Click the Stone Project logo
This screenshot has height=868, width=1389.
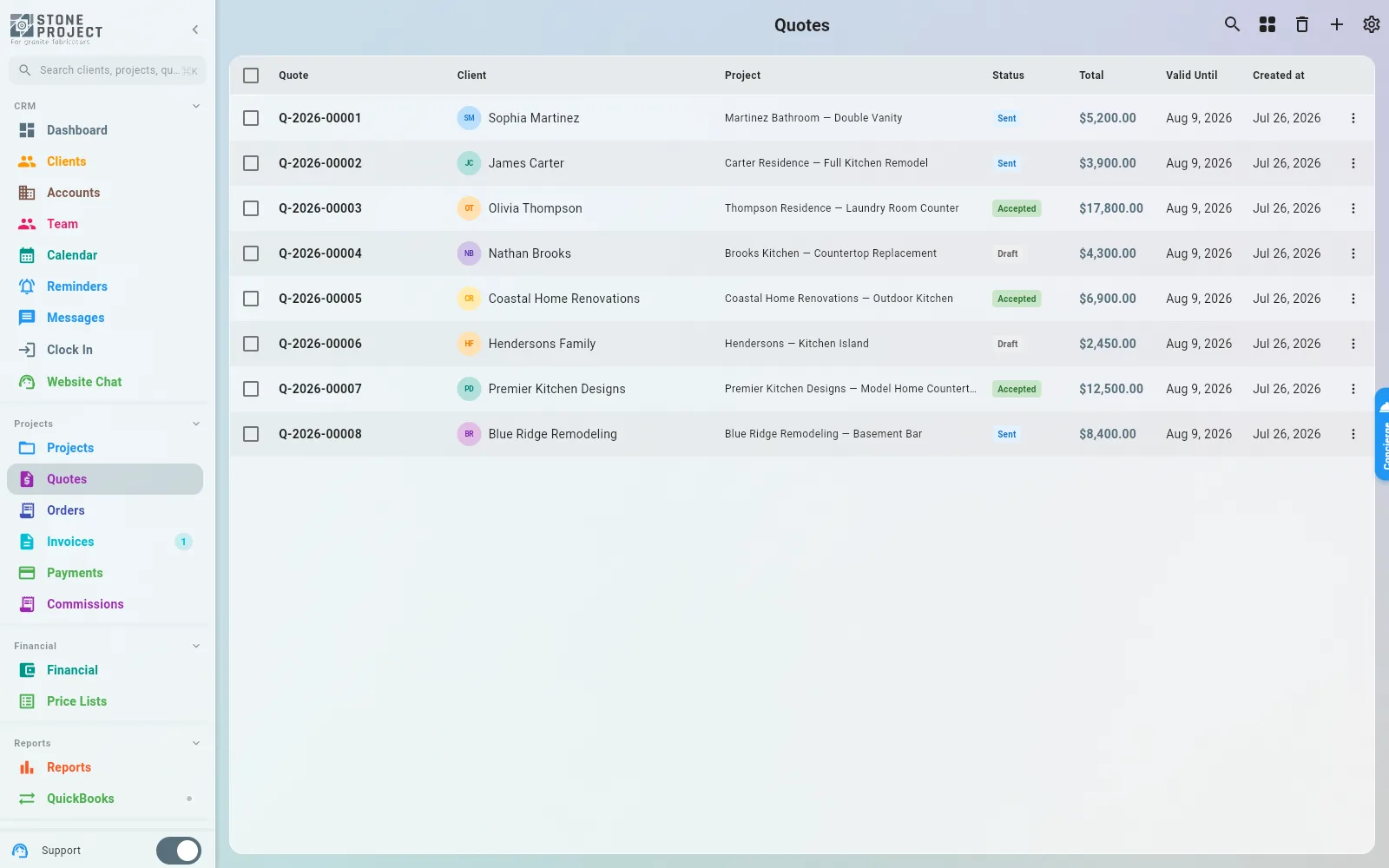[x=56, y=29]
